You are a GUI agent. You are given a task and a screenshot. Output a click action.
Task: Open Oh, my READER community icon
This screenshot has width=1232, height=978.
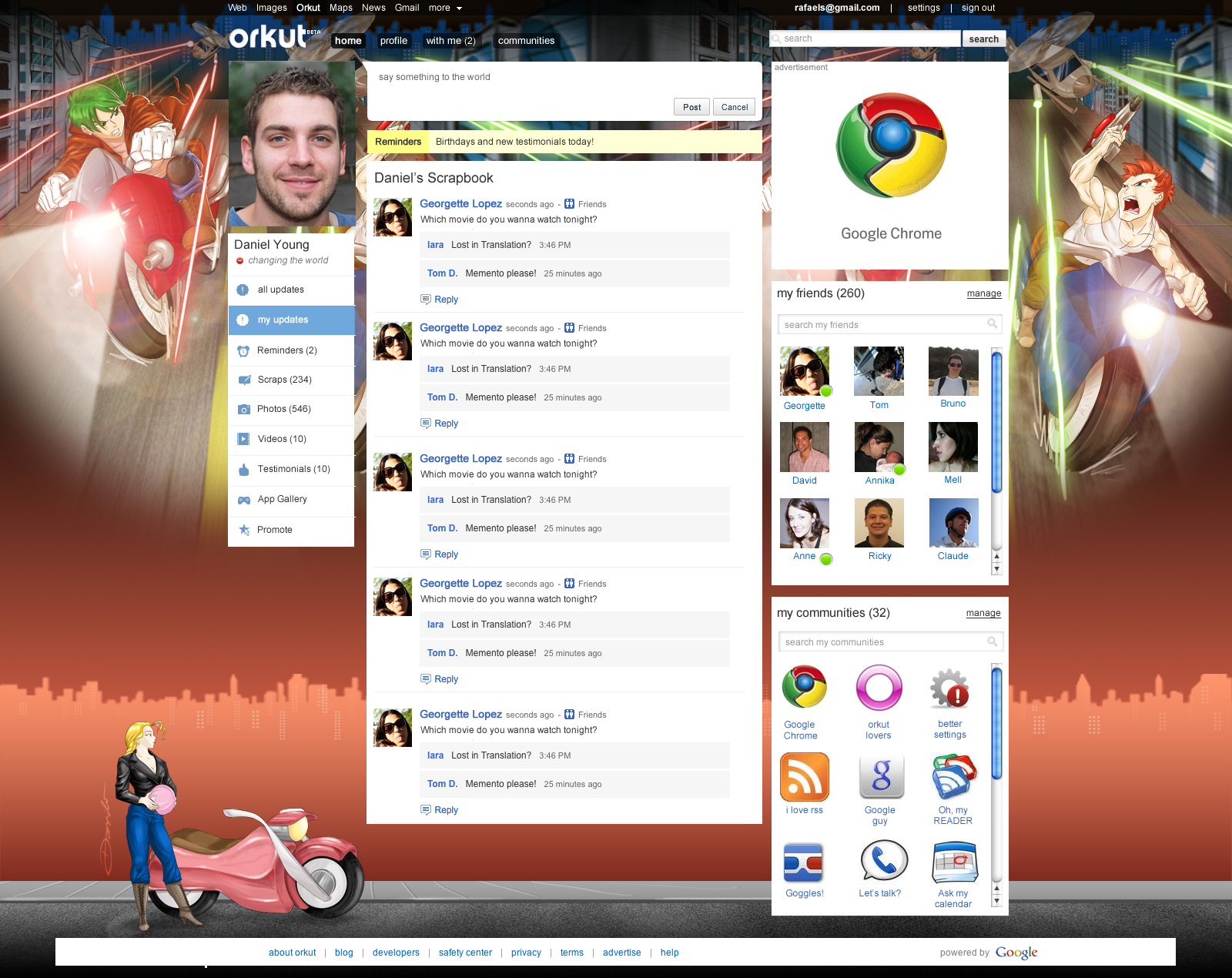click(x=954, y=777)
